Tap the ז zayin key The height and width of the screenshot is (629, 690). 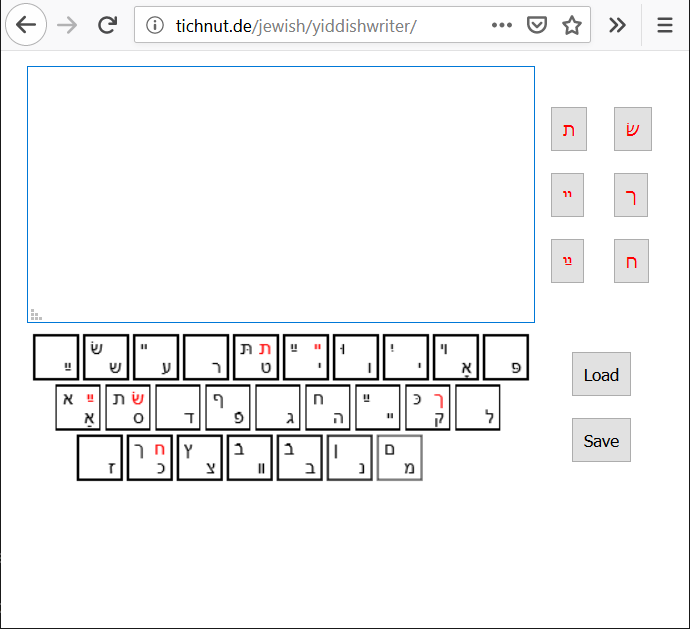click(100, 458)
